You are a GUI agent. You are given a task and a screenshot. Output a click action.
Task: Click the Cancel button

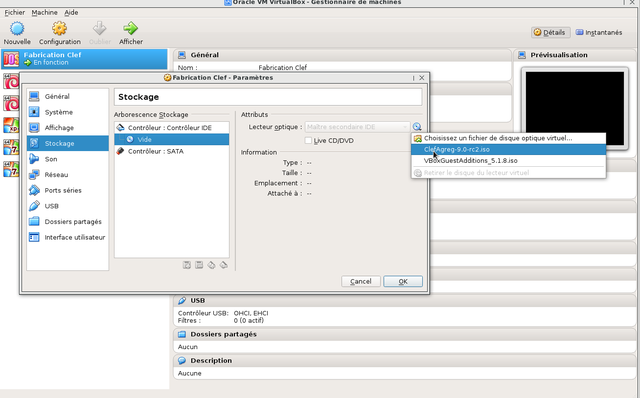pyautogui.click(x=361, y=281)
